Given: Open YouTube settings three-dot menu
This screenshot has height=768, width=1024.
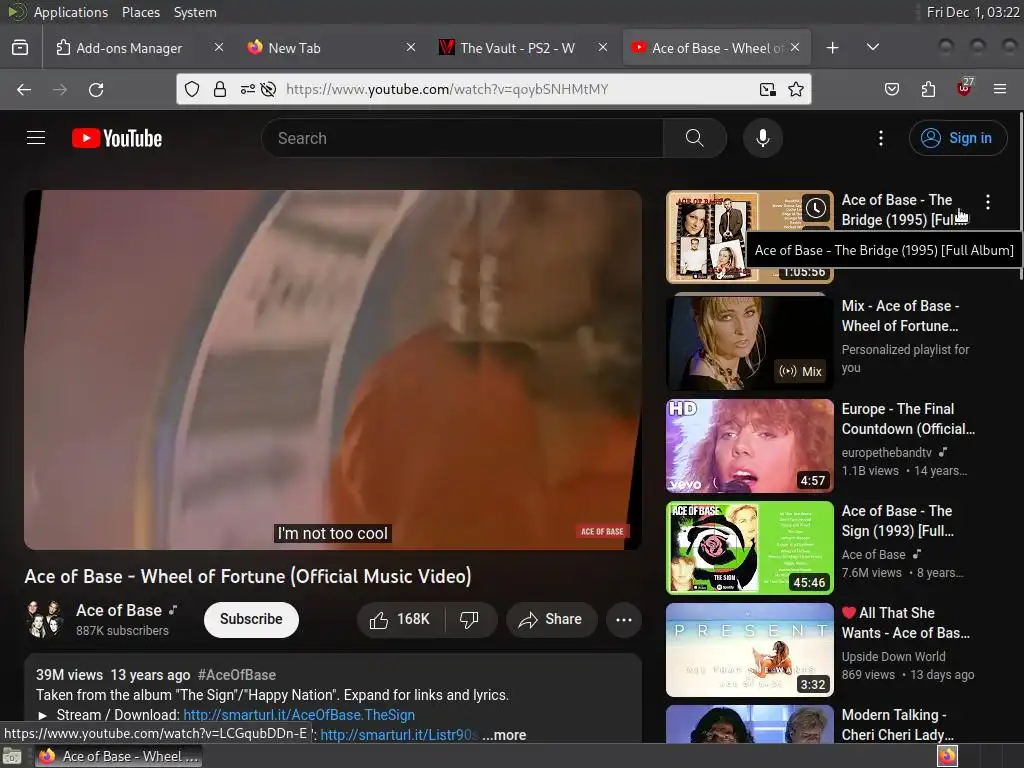Looking at the screenshot, I should tap(881, 138).
